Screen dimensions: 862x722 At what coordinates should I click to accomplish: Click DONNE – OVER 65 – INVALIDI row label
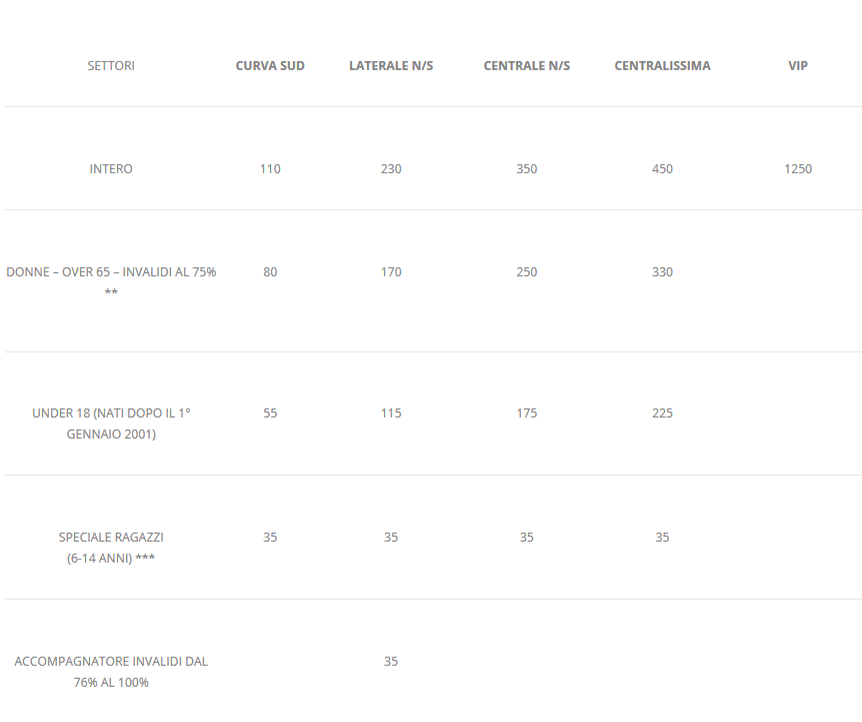pos(111,282)
